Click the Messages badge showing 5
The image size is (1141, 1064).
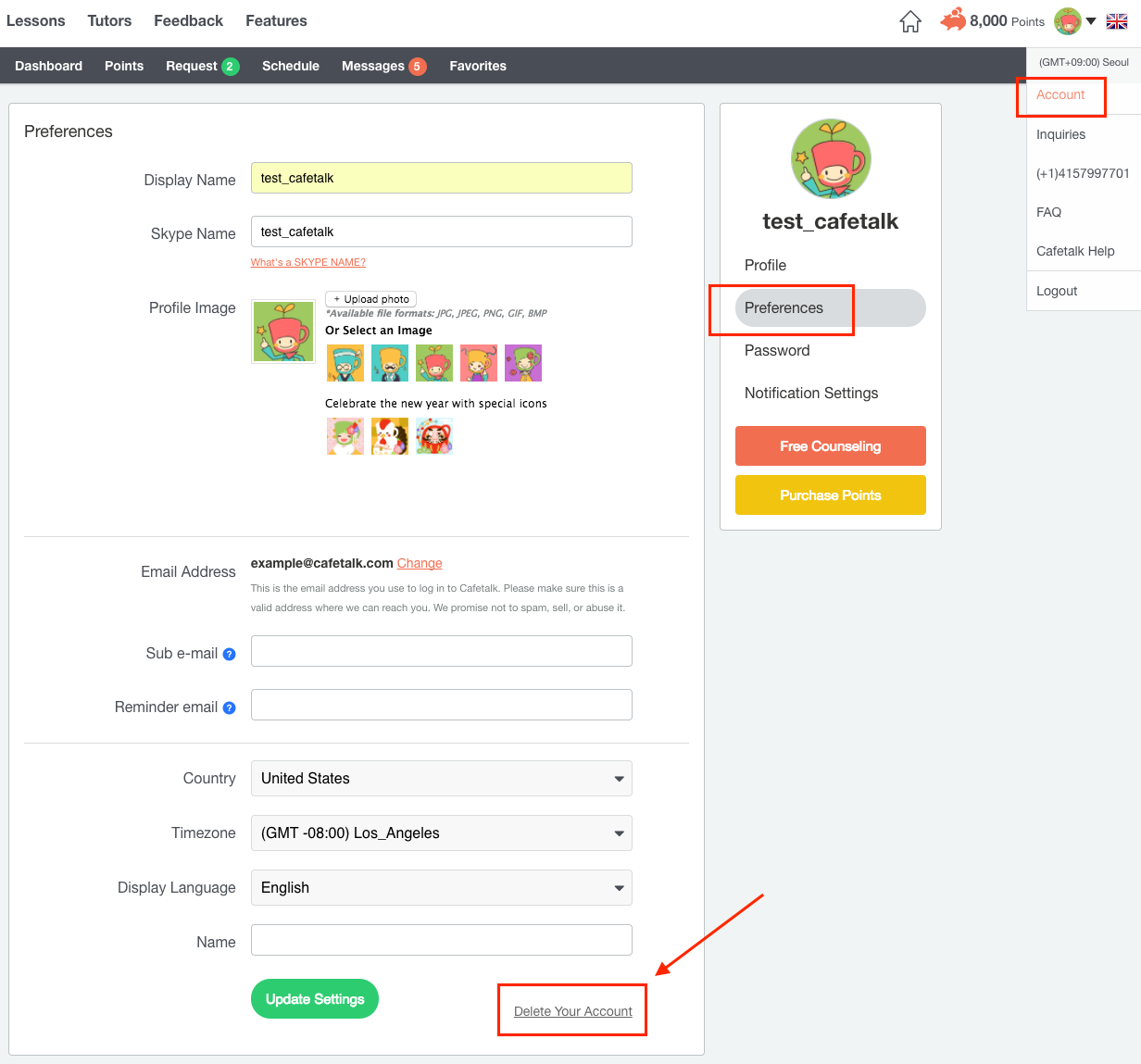pyautogui.click(x=418, y=66)
